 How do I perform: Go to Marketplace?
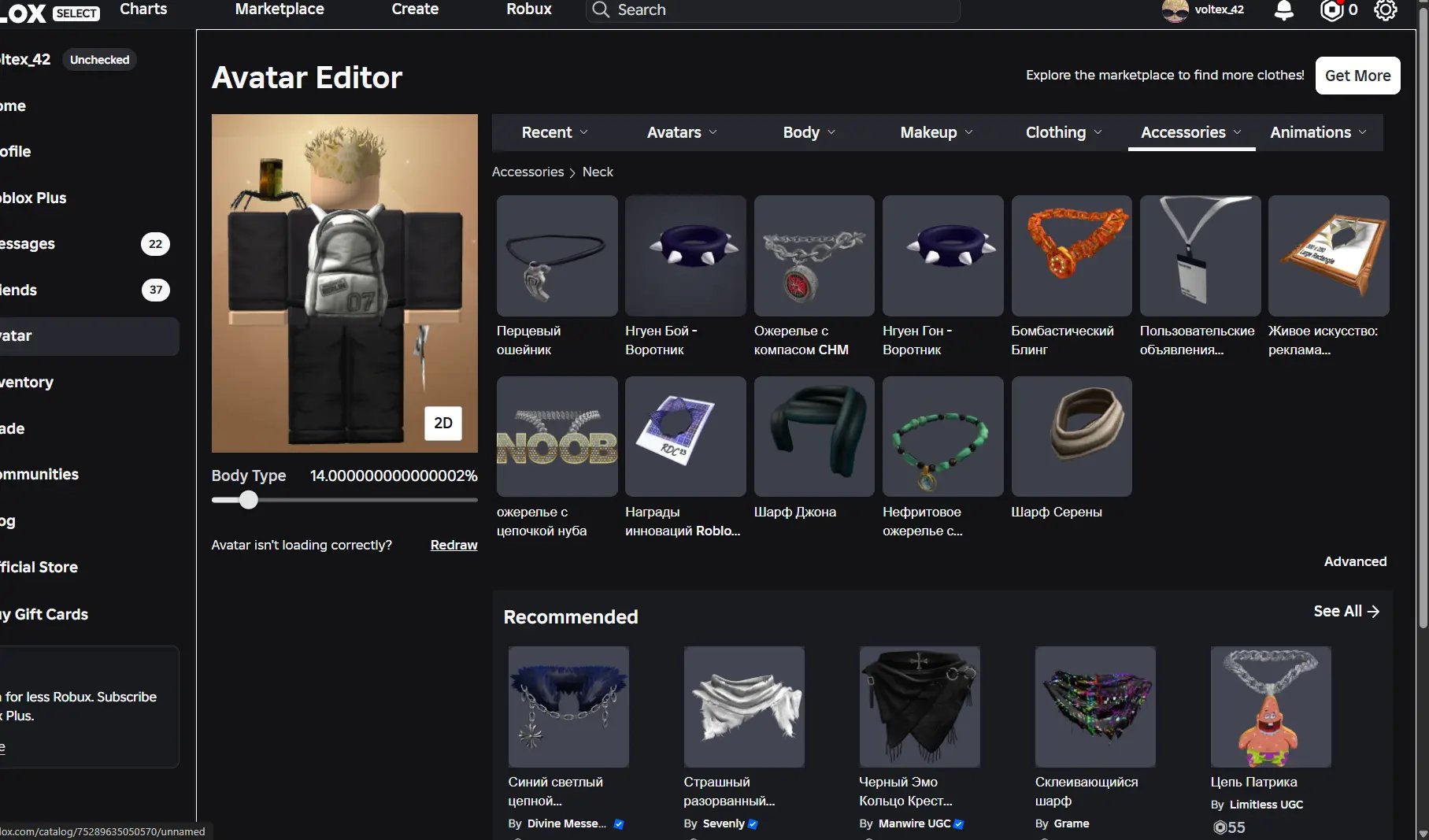pos(280,9)
